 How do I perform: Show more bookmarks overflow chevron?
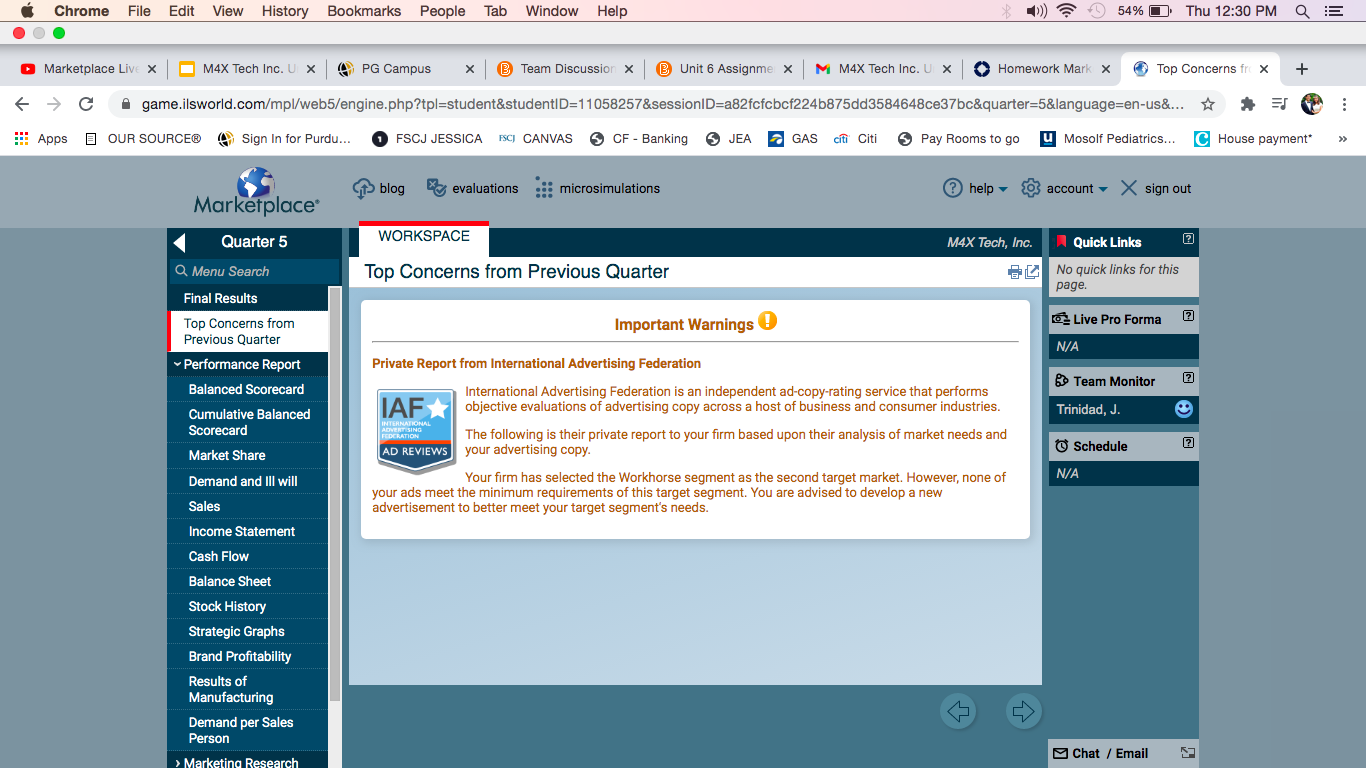tap(1342, 139)
